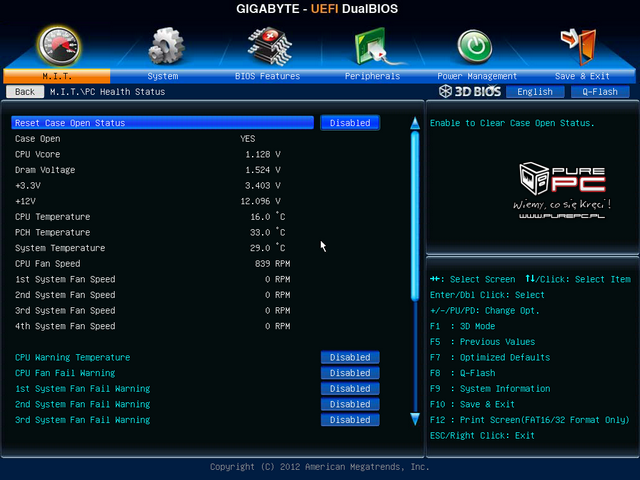Click the +3.3V voltage label
This screenshot has height=480, width=640.
pyautogui.click(x=28, y=185)
